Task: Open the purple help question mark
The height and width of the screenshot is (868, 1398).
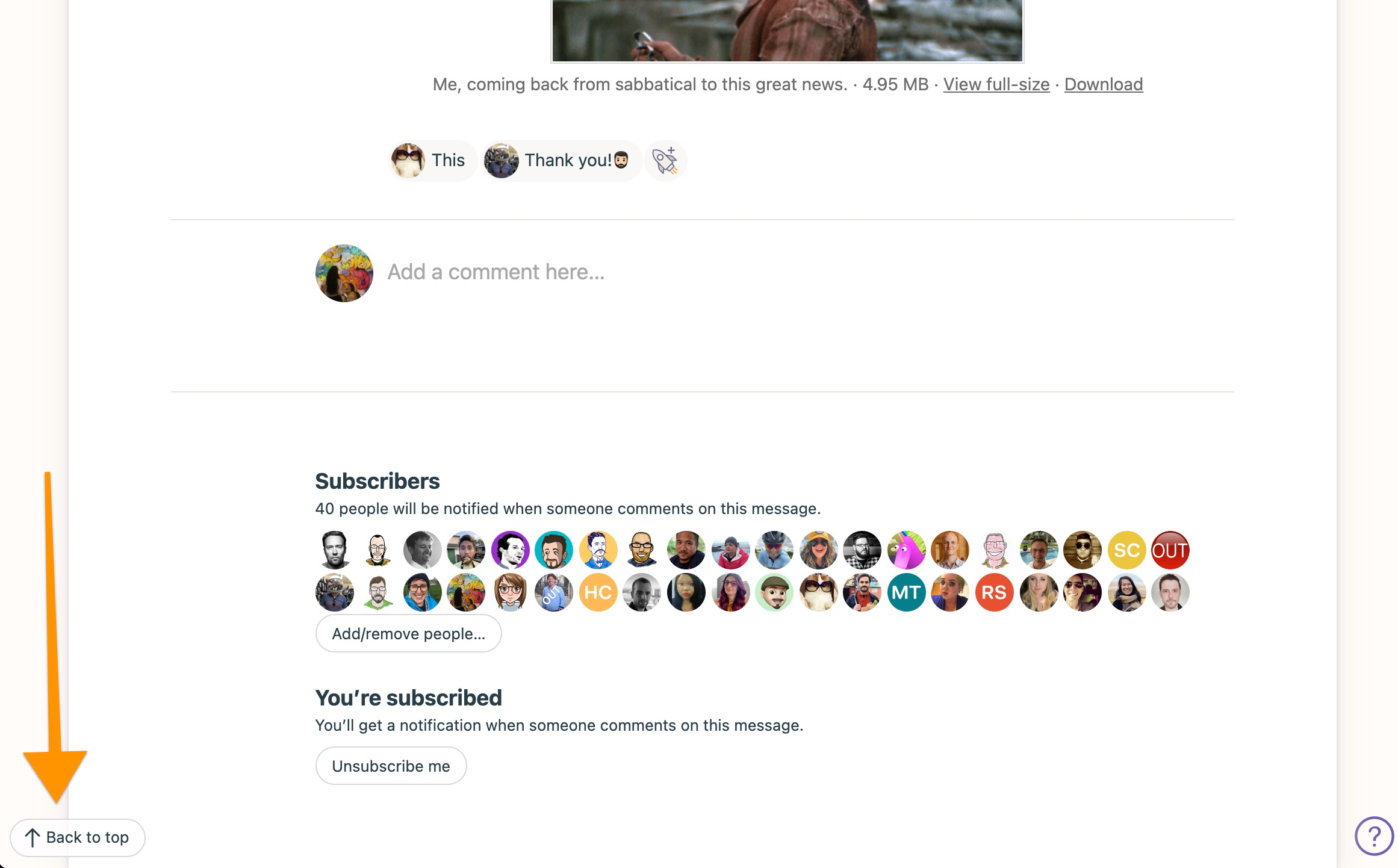Action: click(x=1374, y=835)
